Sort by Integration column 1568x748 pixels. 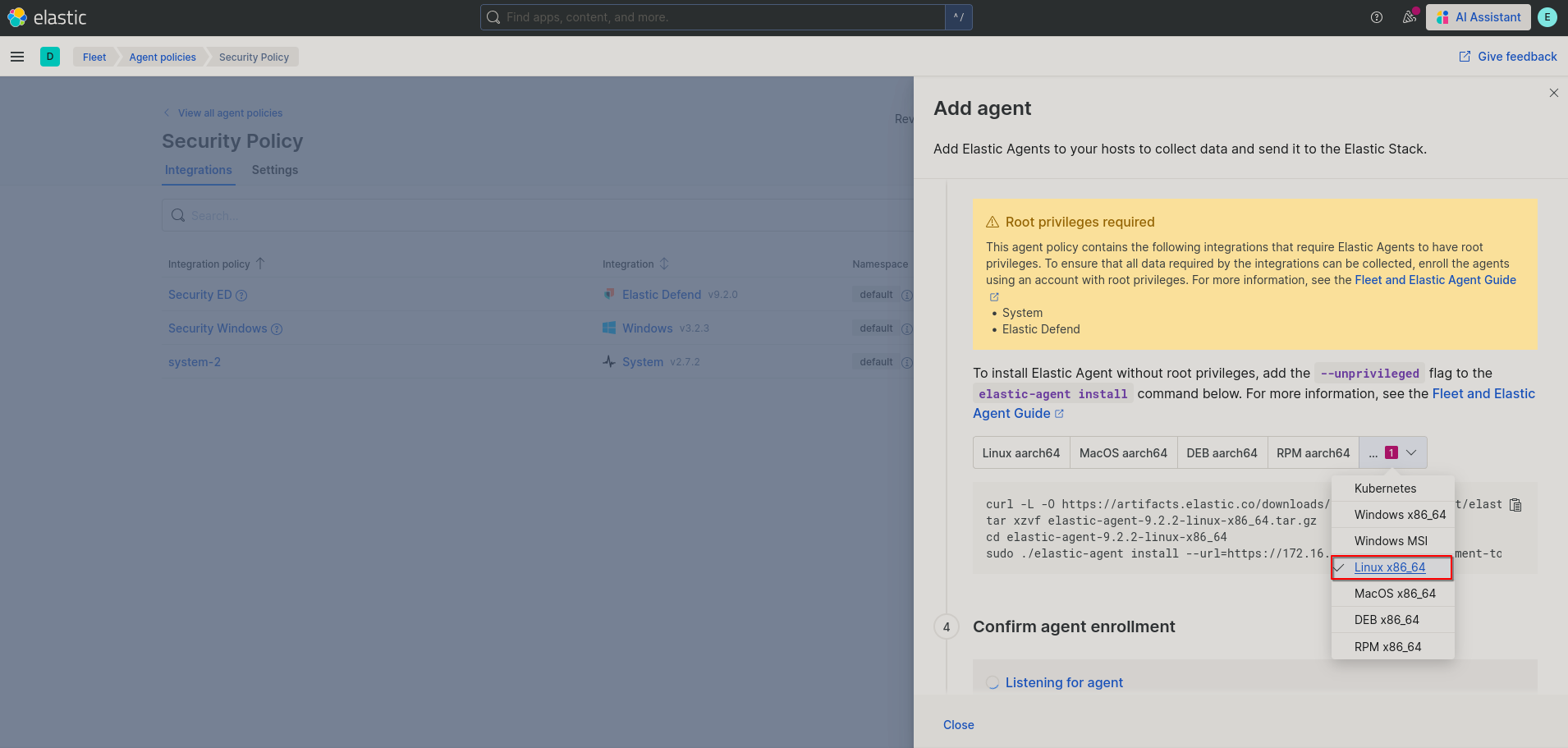click(635, 264)
